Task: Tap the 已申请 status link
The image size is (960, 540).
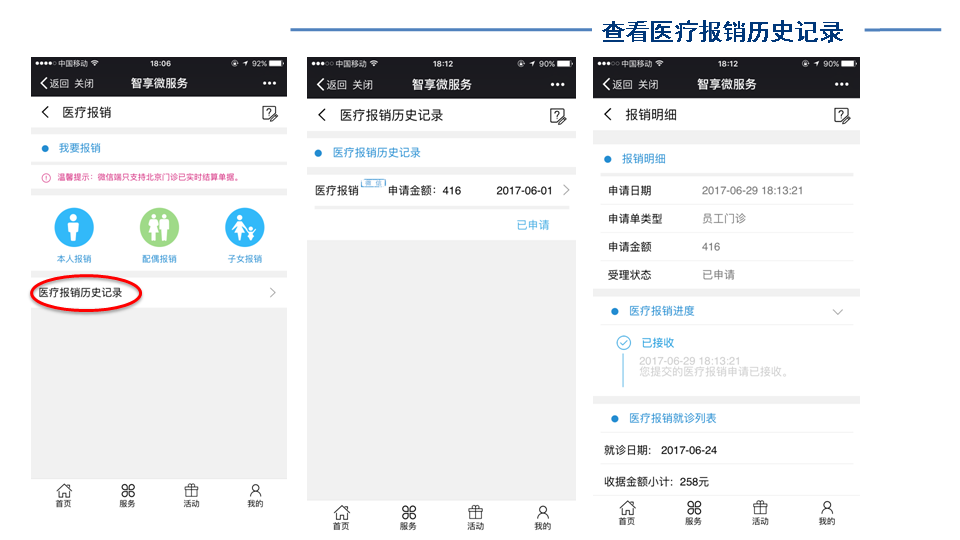Action: 533,225
